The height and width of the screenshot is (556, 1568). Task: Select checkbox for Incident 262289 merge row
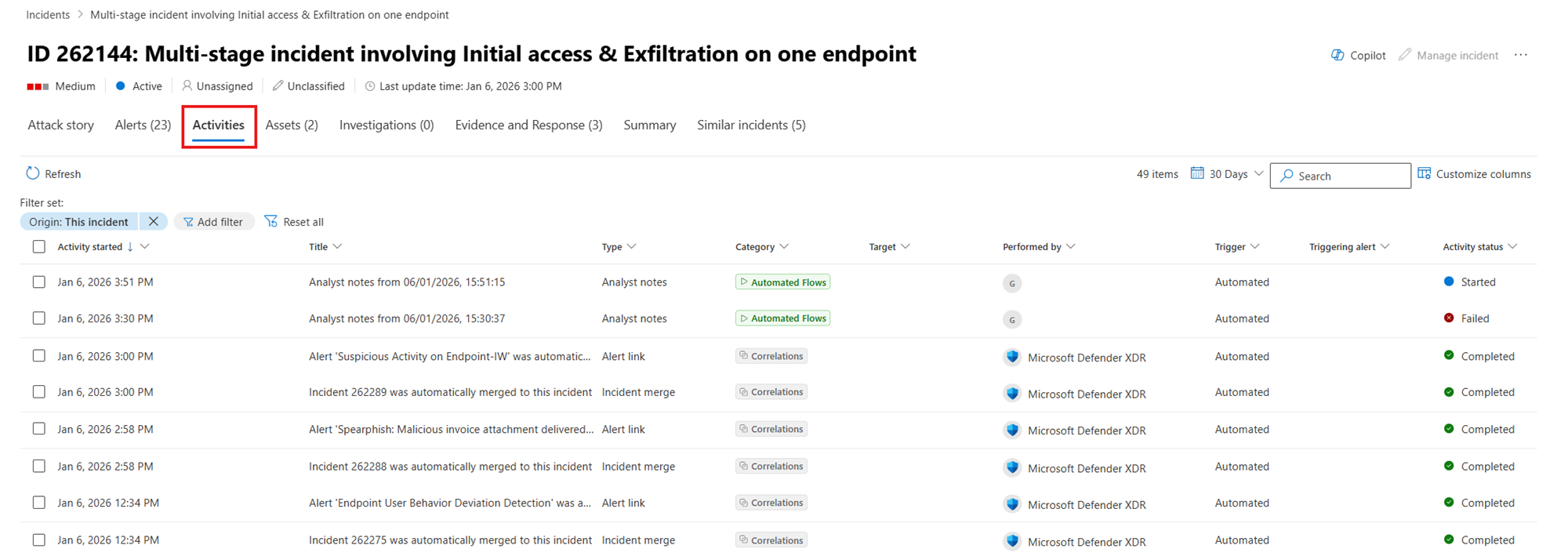click(39, 392)
